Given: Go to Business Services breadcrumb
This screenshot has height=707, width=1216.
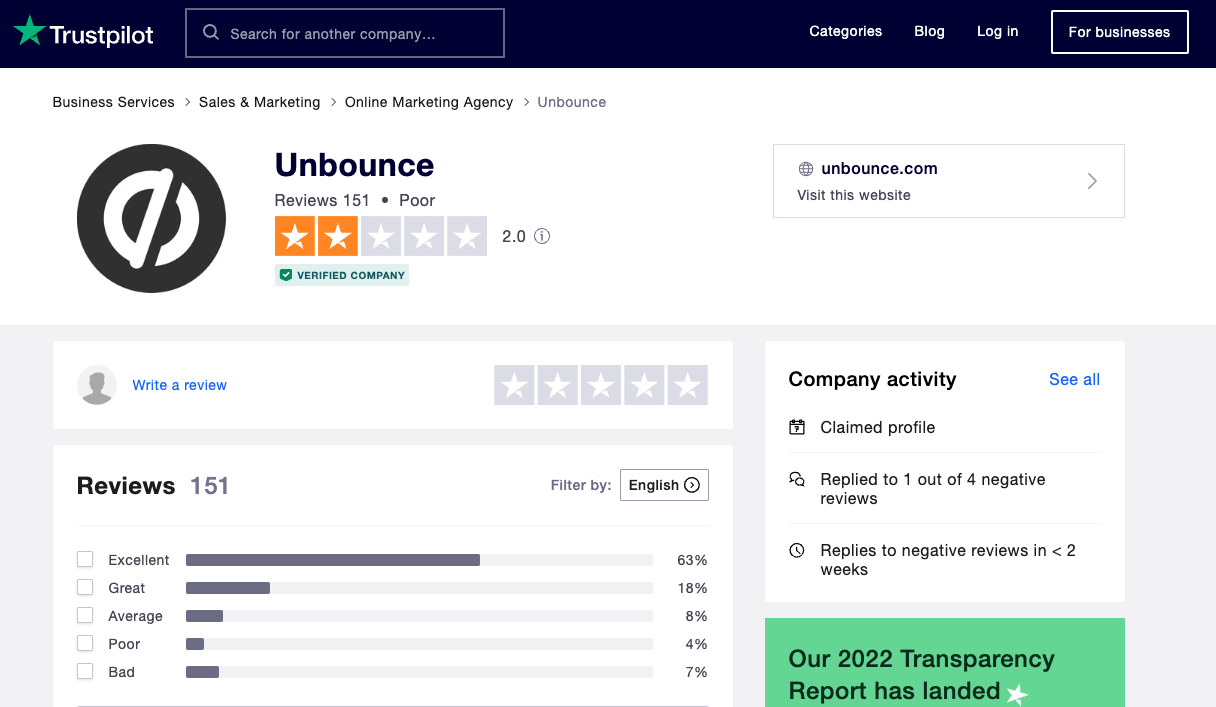Looking at the screenshot, I should pos(113,102).
